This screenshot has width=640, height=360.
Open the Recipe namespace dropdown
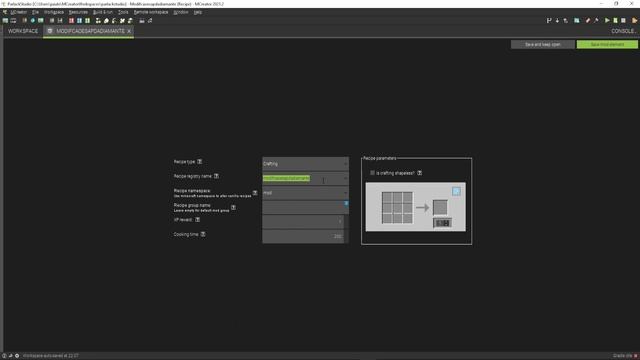tap(305, 193)
